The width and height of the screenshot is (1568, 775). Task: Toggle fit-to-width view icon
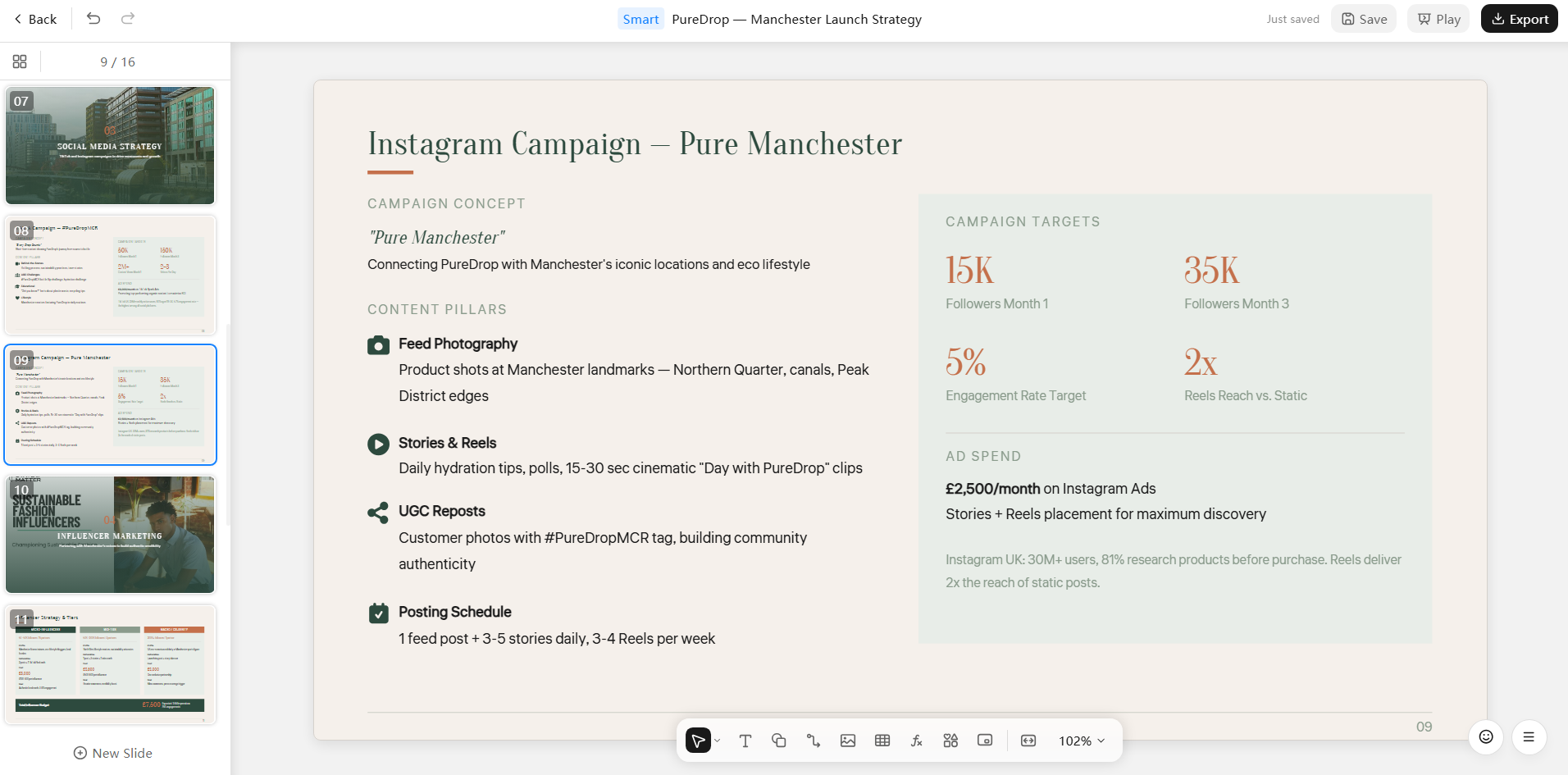click(x=1028, y=741)
